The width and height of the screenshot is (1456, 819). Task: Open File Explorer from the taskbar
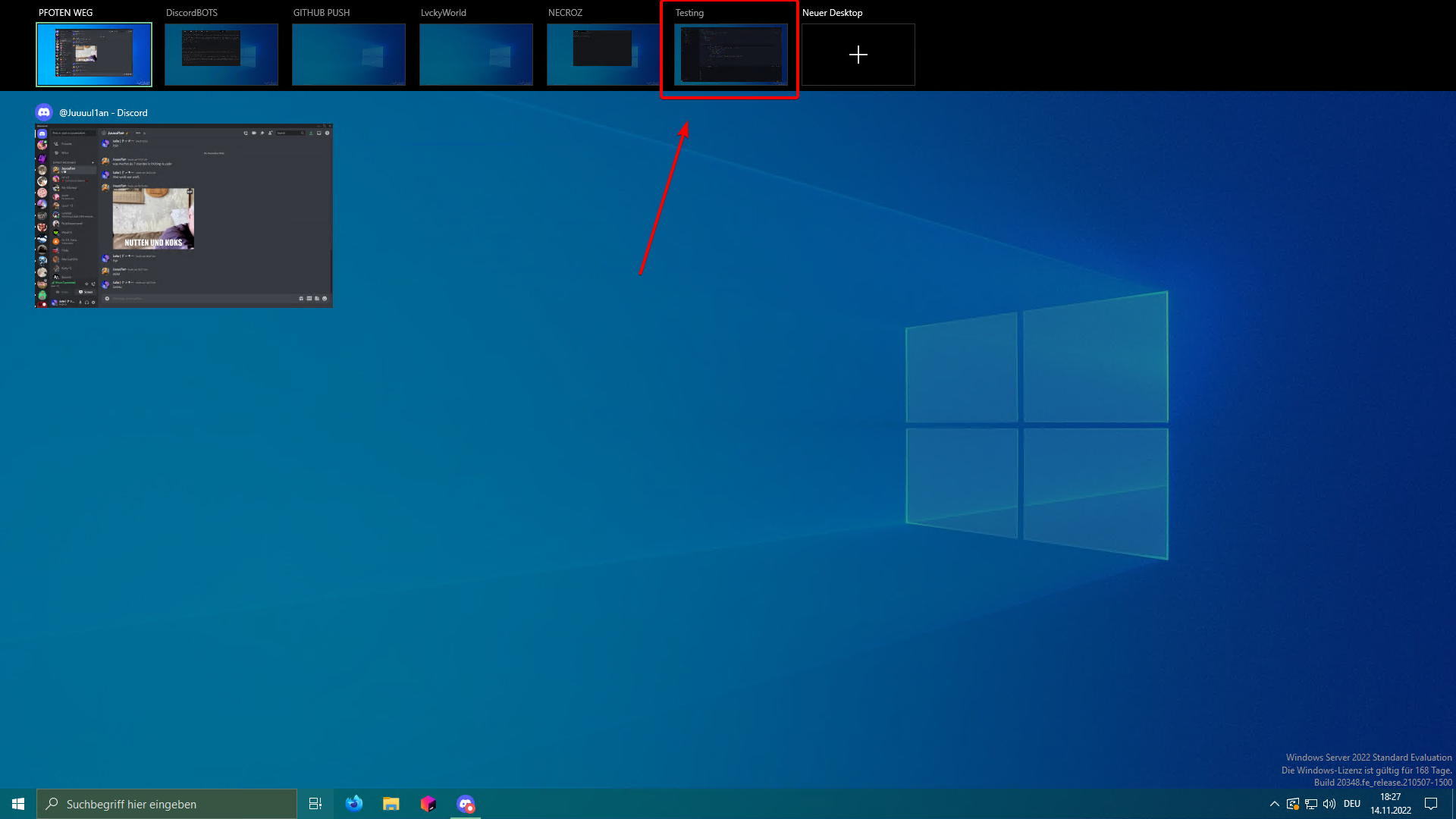click(391, 804)
